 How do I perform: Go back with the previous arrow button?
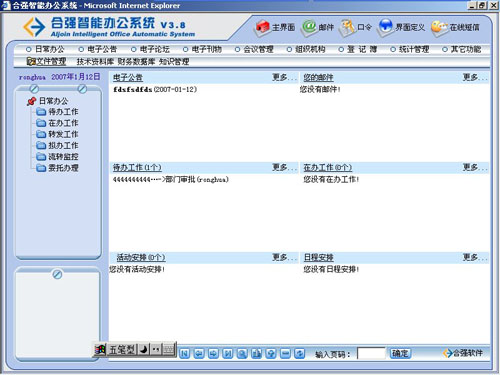coord(199,353)
